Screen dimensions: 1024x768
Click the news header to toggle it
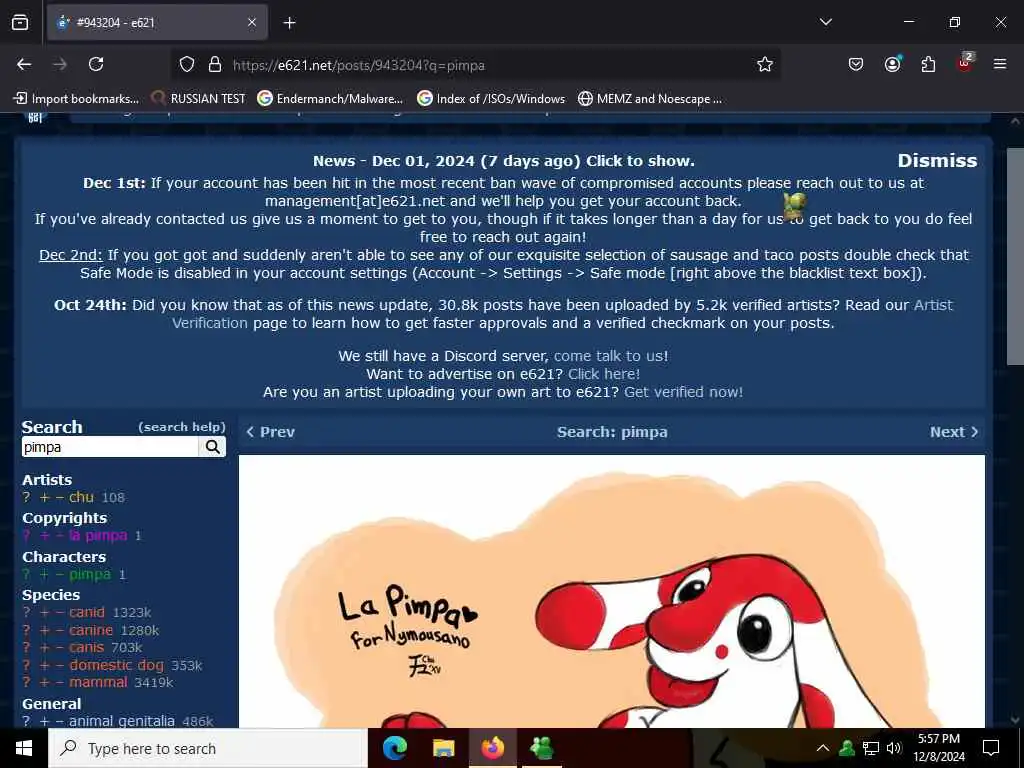point(504,161)
